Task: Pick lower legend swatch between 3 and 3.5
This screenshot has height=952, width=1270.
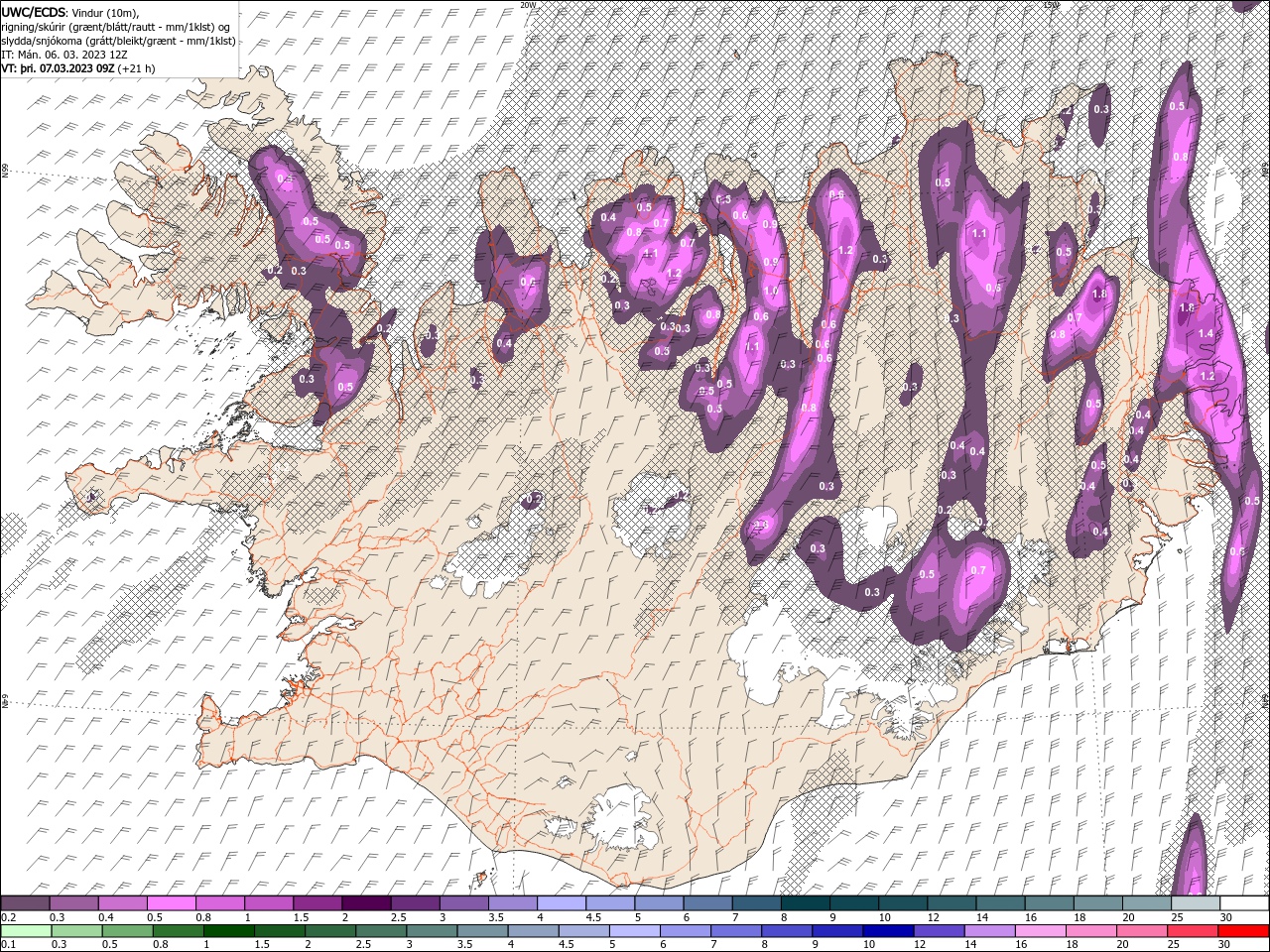Action: 432,931
